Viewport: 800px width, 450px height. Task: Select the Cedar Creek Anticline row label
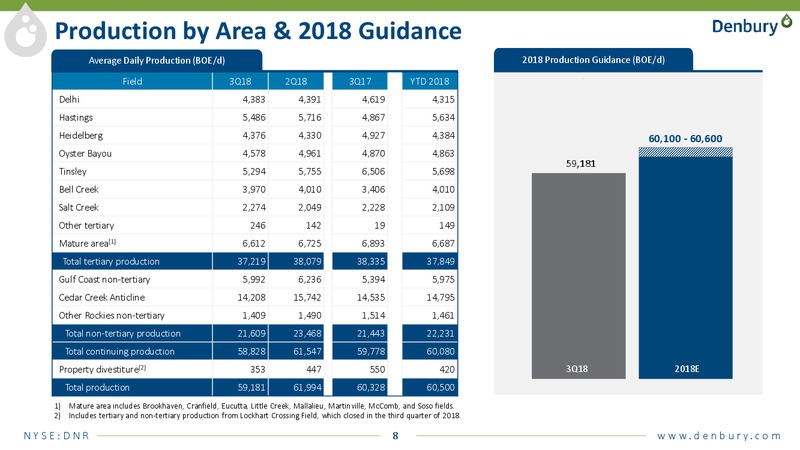[102, 297]
